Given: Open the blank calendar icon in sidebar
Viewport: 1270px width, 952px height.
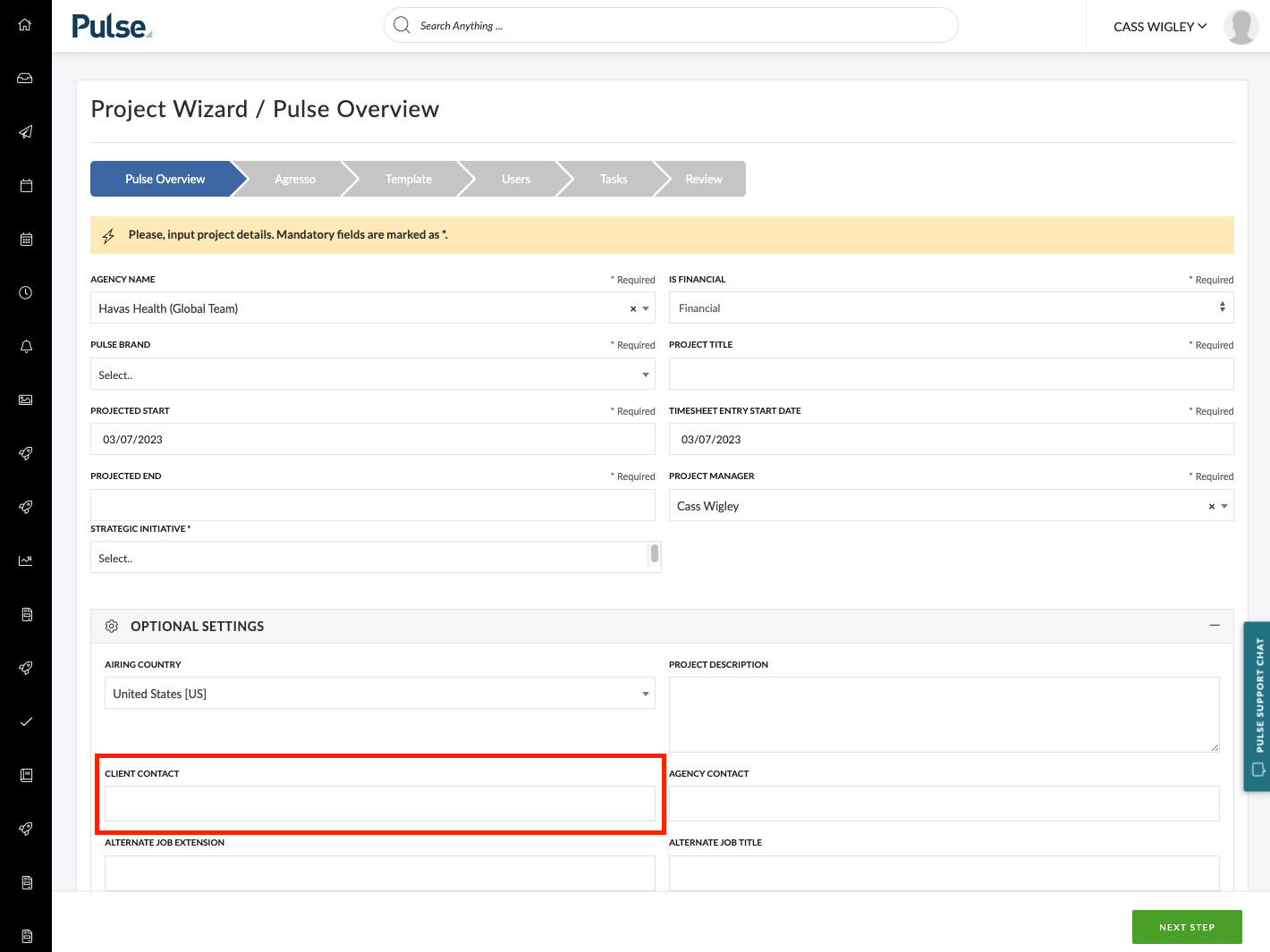Looking at the screenshot, I should [x=26, y=186].
